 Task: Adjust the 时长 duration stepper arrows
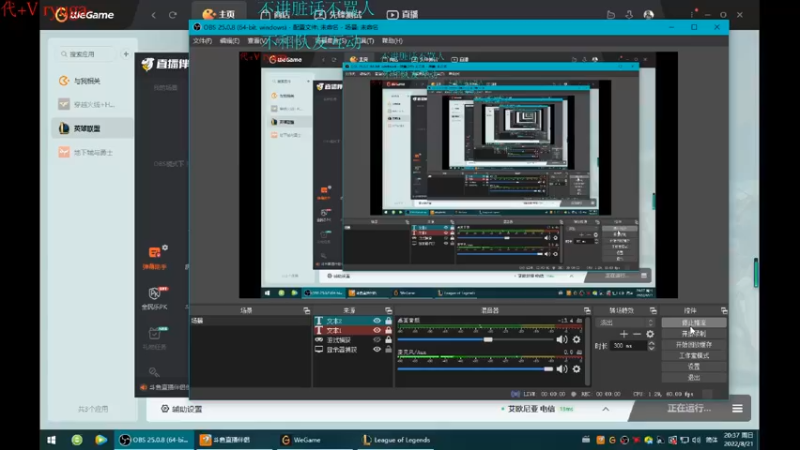coord(652,346)
